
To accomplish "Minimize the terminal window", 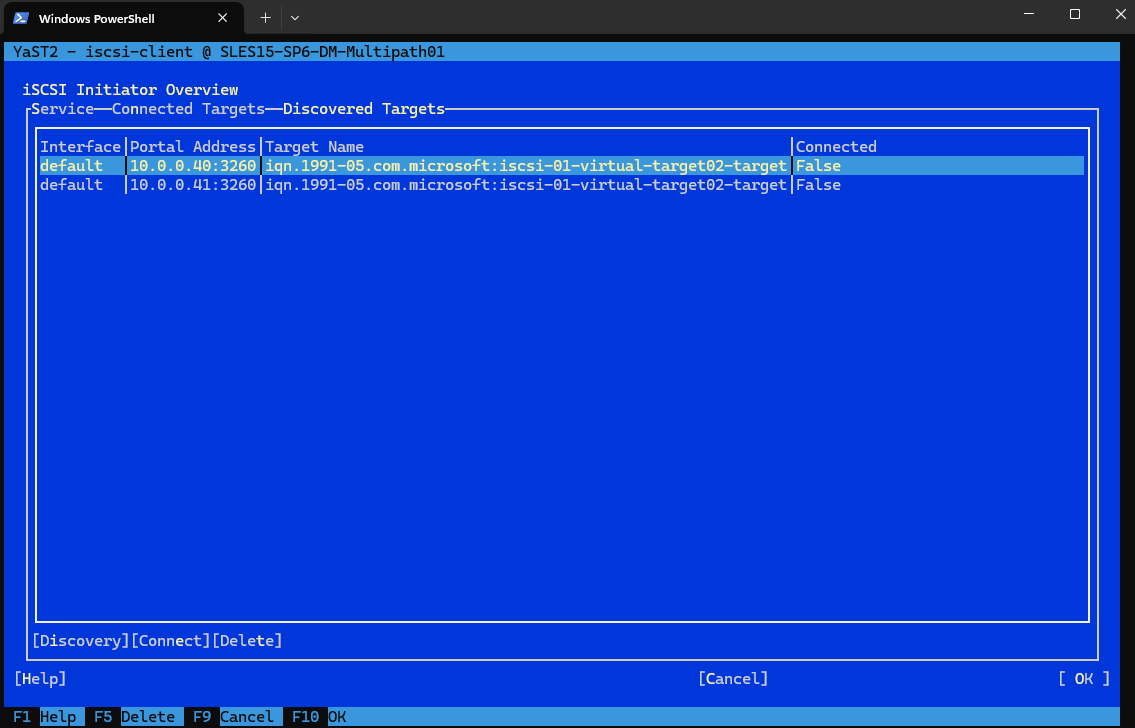I will tap(1029, 14).
